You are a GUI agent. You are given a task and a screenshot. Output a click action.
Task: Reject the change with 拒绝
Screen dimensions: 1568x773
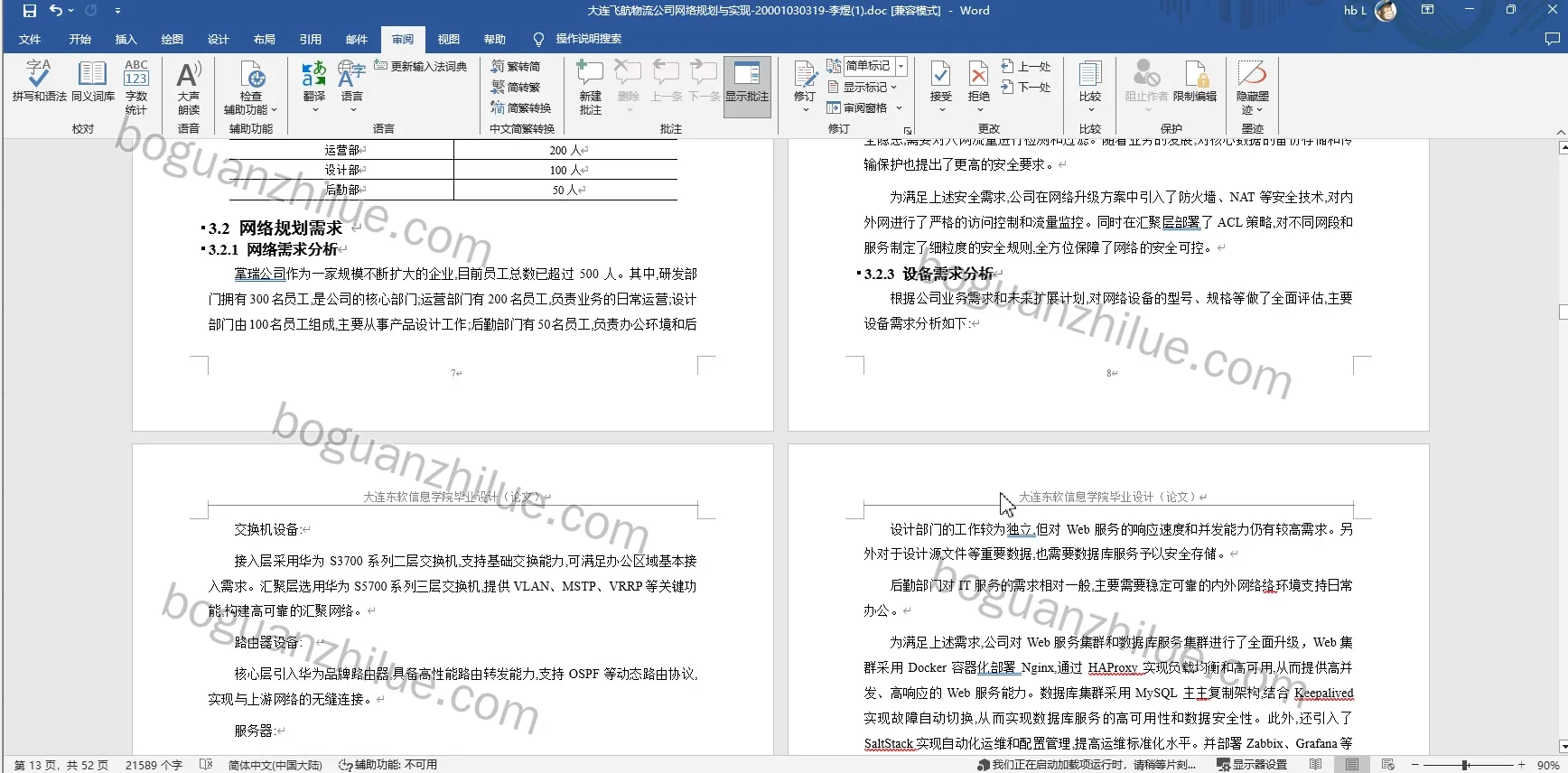(978, 87)
